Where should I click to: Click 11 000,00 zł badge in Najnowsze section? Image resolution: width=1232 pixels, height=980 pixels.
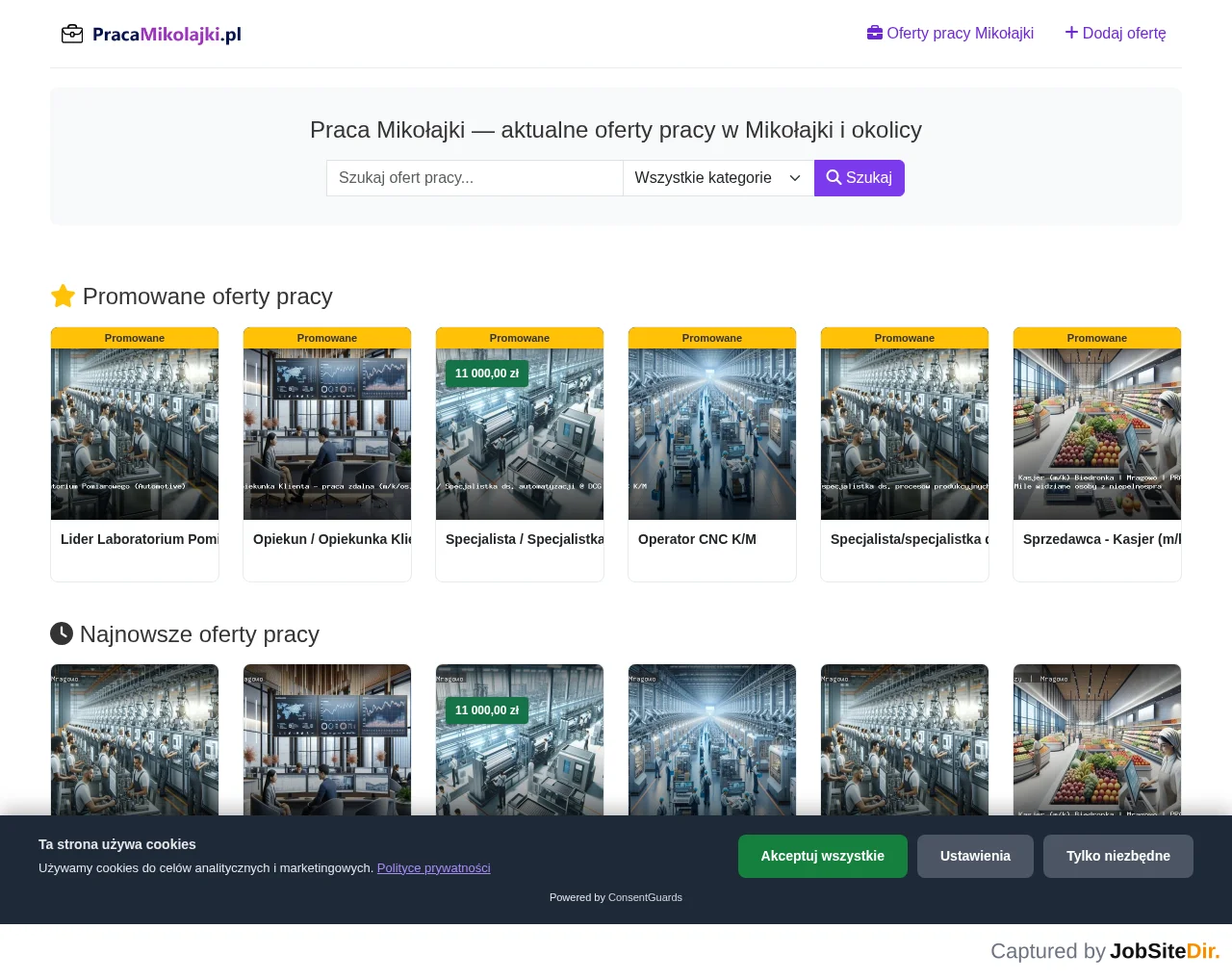pyautogui.click(x=487, y=710)
